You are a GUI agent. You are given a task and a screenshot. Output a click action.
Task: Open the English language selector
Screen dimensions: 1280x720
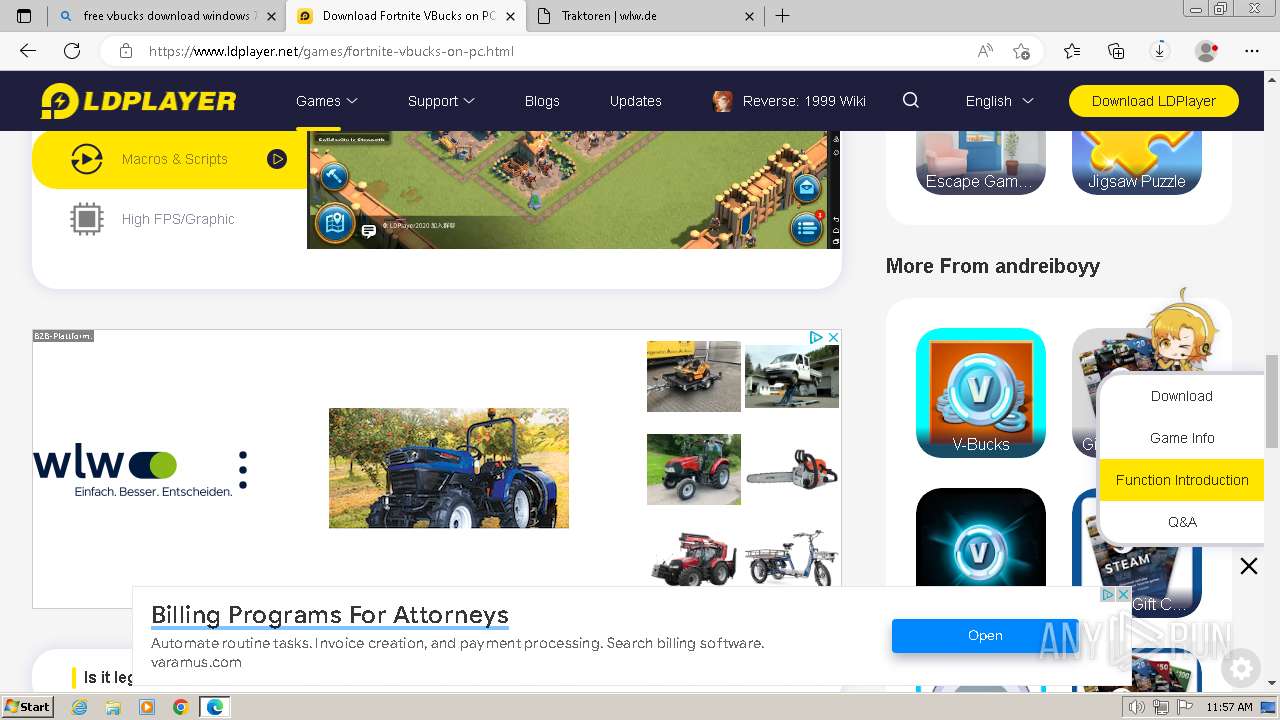point(999,101)
